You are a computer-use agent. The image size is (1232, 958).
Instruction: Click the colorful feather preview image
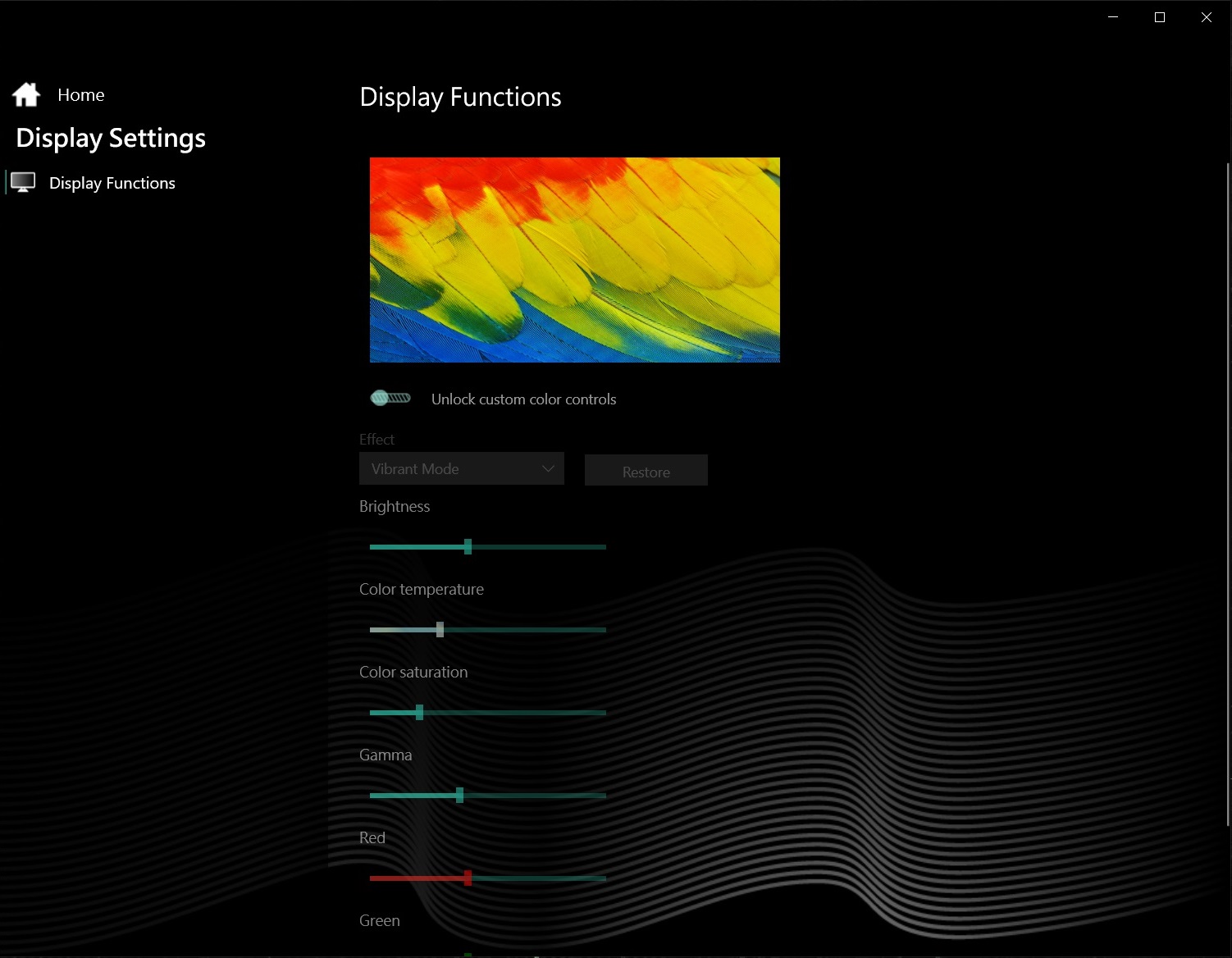(575, 260)
